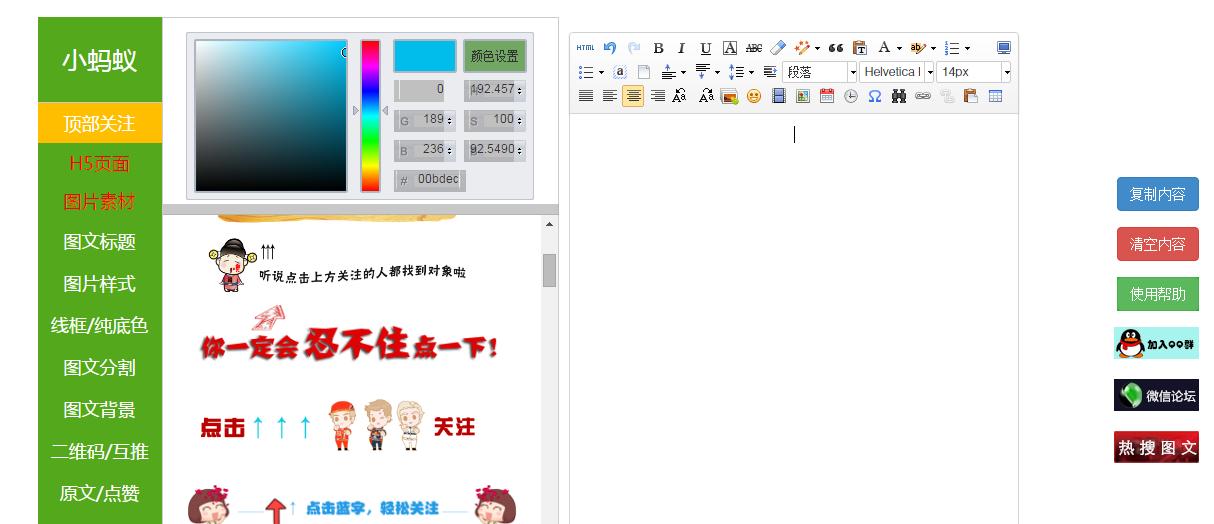Open the 段落 paragraph format dropdown
Screen dimensions: 1214x524
coord(820,72)
